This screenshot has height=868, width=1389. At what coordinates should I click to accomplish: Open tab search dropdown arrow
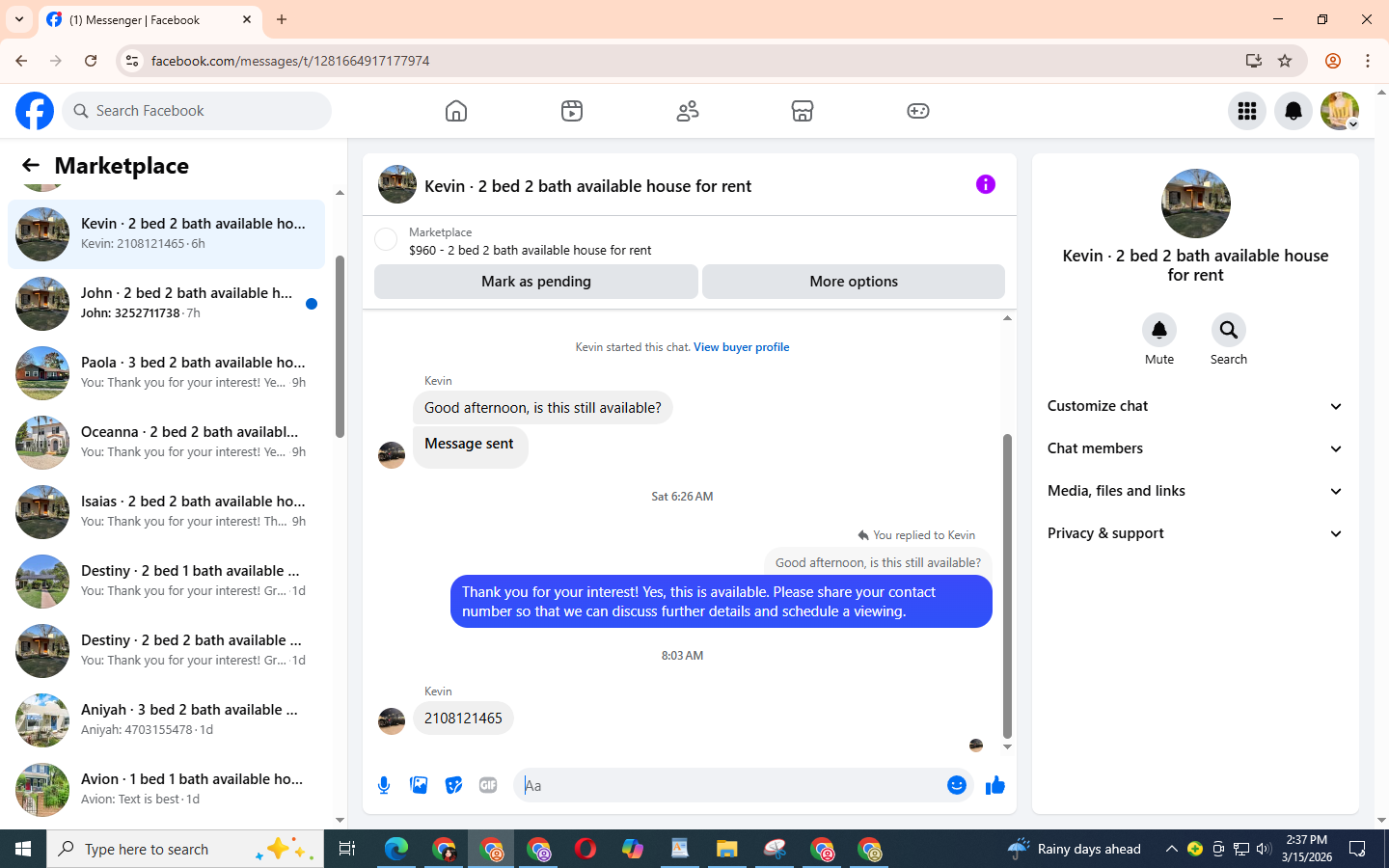pyautogui.click(x=19, y=19)
